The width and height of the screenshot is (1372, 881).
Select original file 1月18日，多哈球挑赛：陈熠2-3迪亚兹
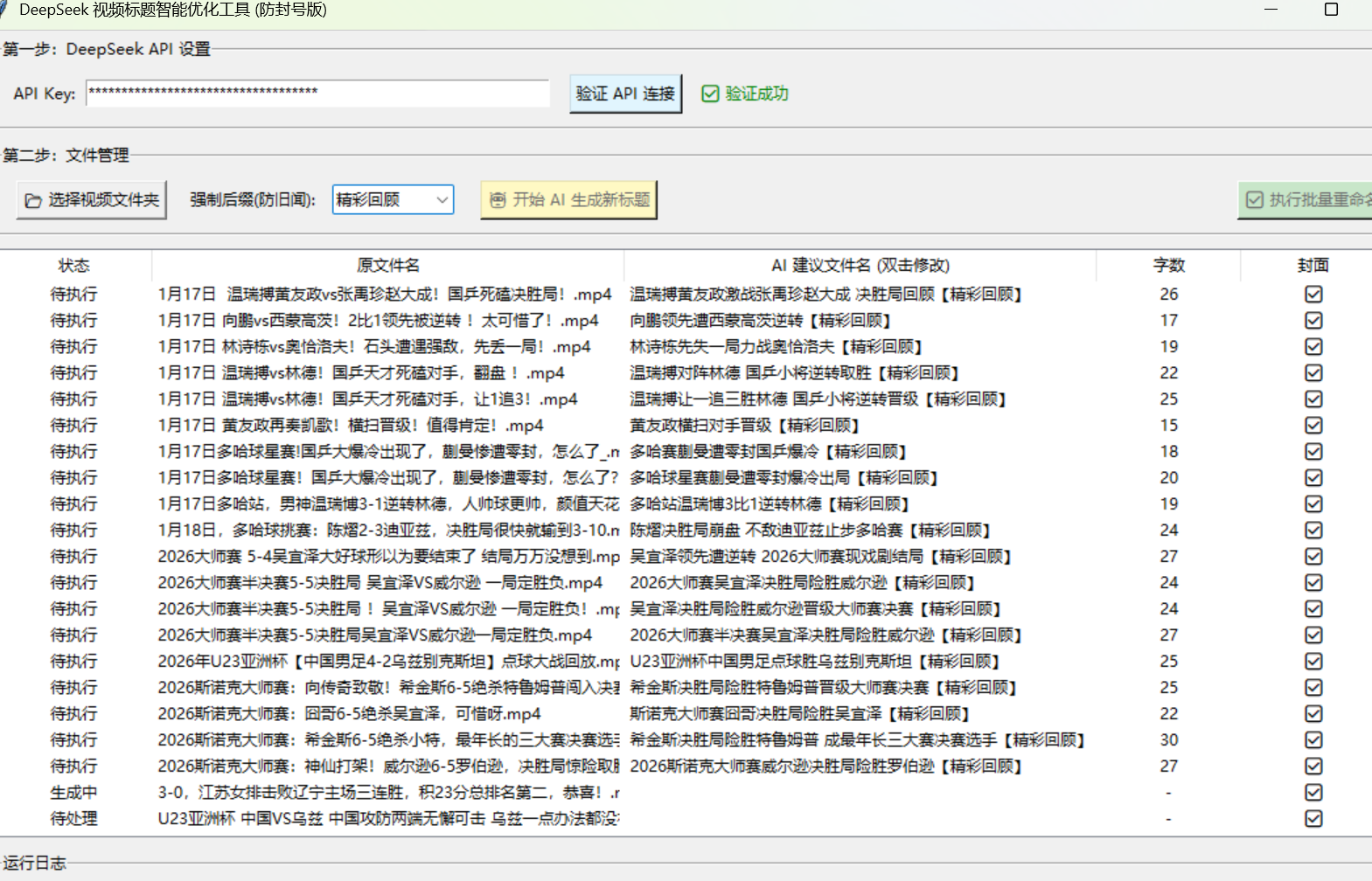pos(388,531)
